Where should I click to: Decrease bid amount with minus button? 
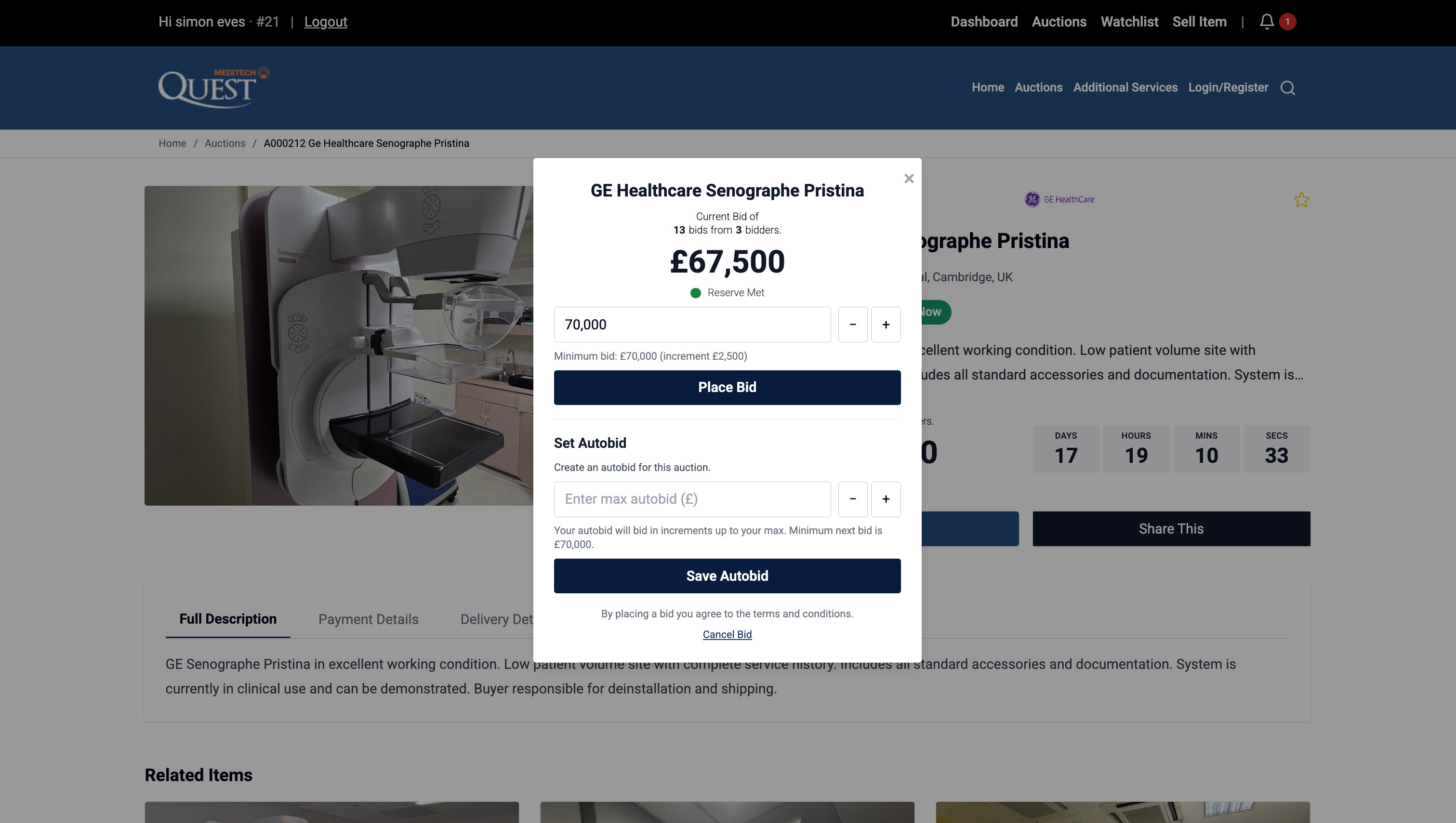[853, 325]
